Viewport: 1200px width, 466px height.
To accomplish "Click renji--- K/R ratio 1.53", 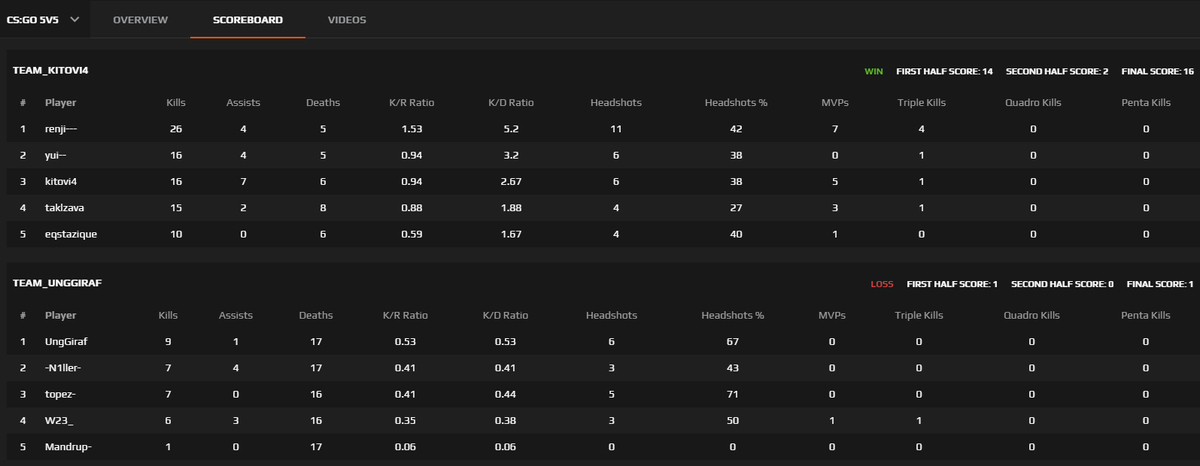I will pyautogui.click(x=411, y=129).
